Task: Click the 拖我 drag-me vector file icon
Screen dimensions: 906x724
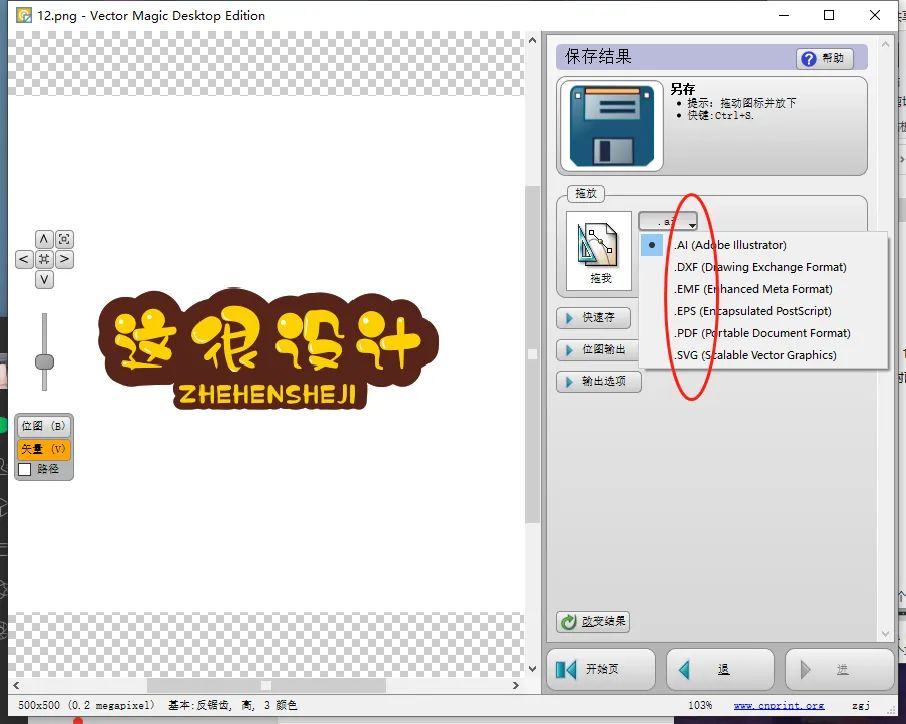Action: point(599,250)
